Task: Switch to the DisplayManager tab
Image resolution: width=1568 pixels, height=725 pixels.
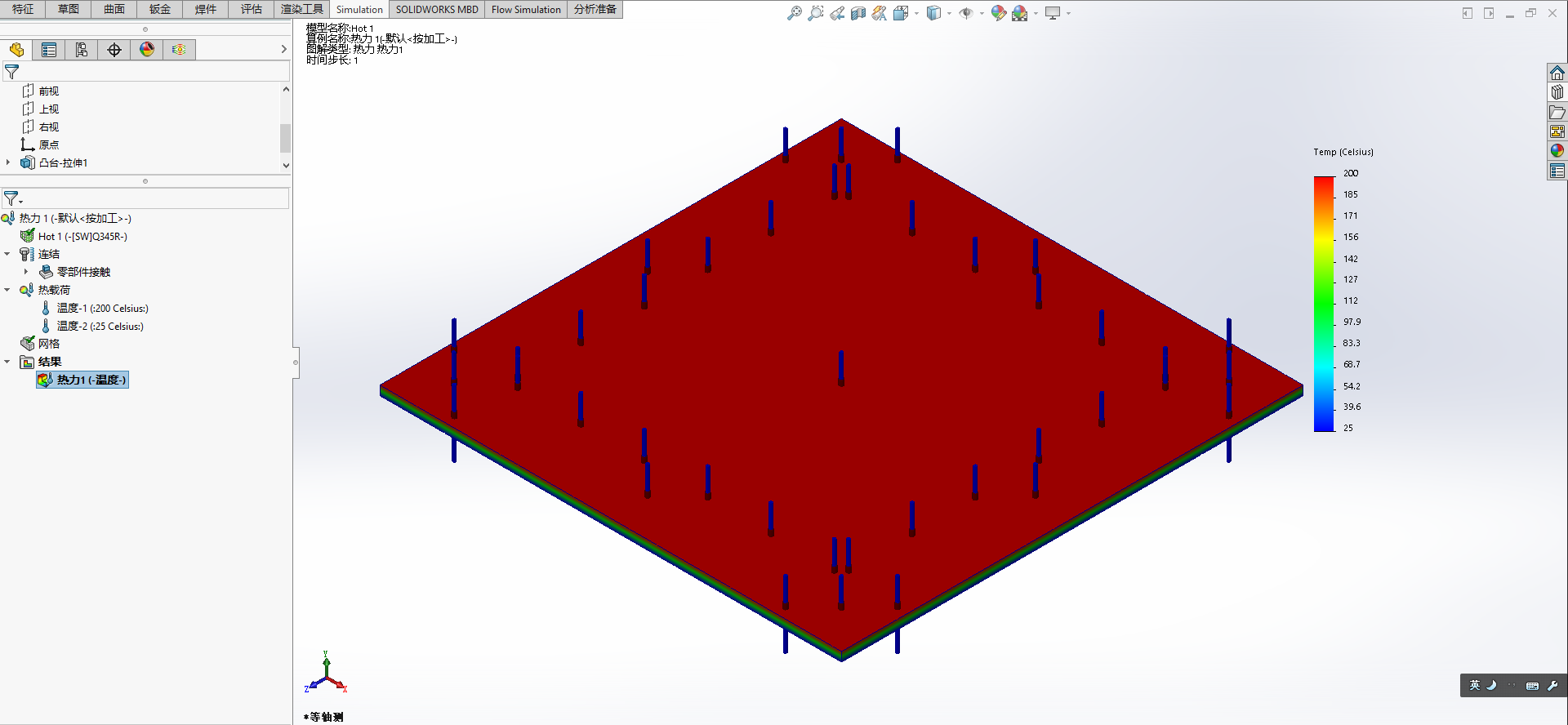Action: tap(147, 50)
